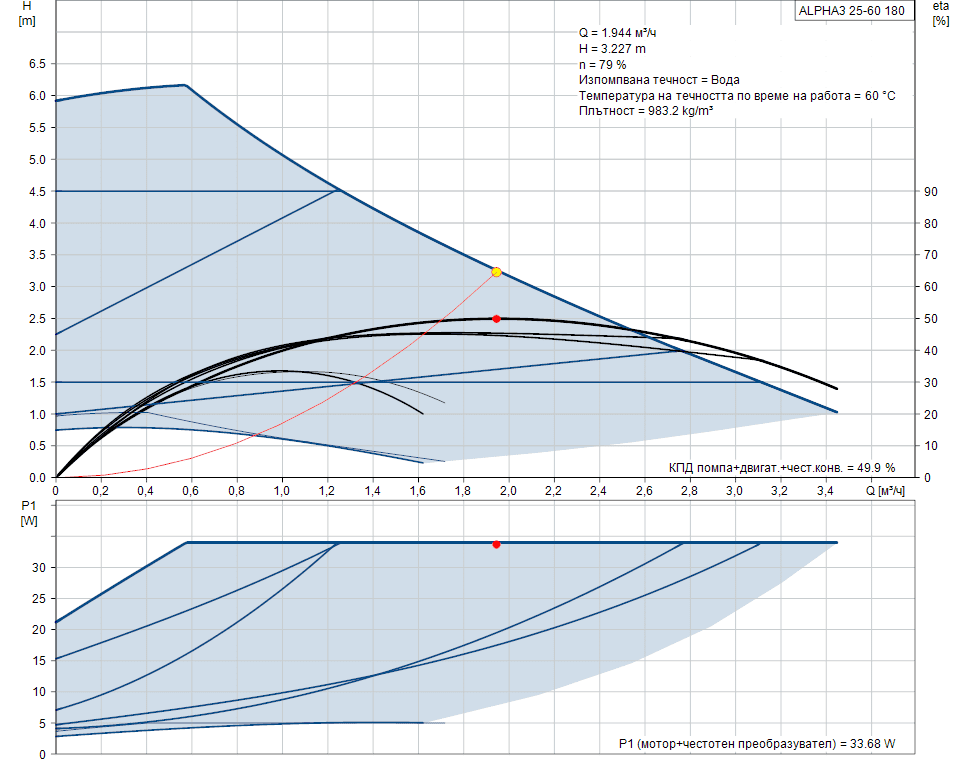This screenshot has height=764, width=968.
Task: Click the 3,4 tick on flow axis
Action: click(825, 491)
